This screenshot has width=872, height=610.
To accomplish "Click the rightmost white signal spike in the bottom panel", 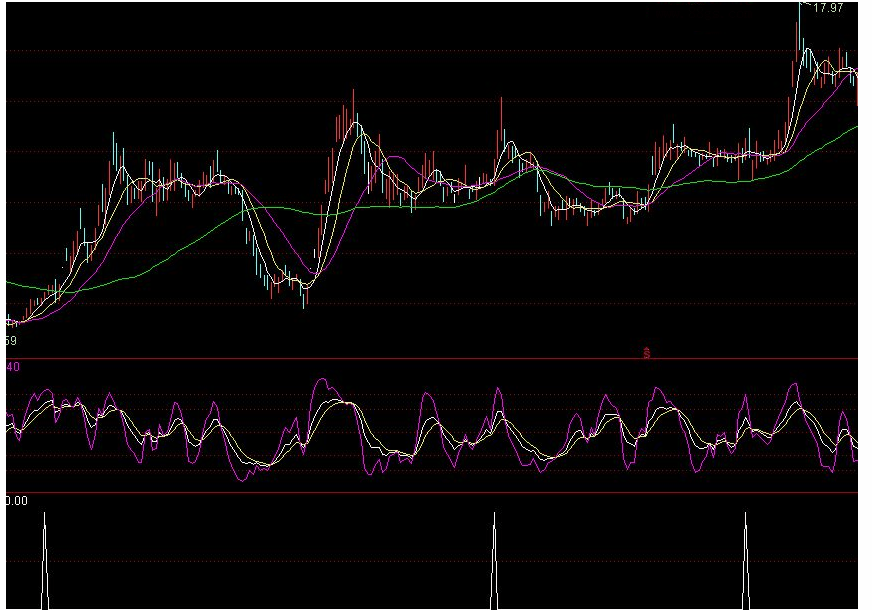I will click(x=746, y=561).
